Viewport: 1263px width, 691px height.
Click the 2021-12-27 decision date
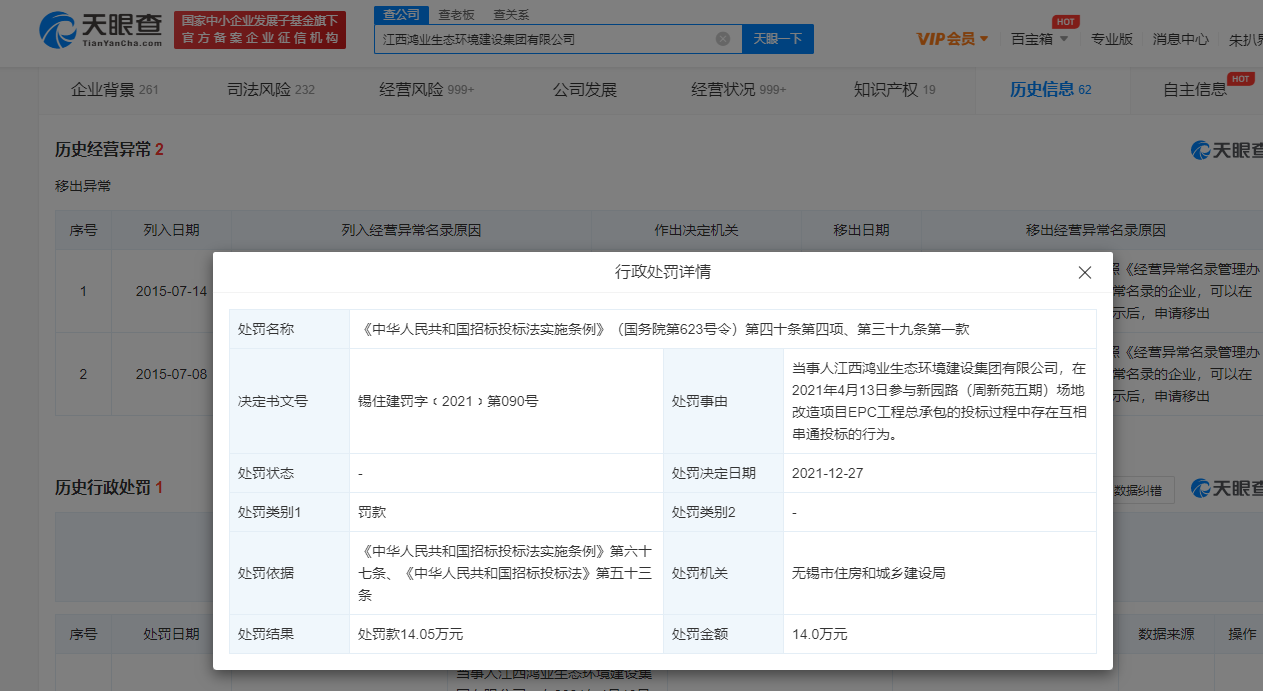point(827,473)
